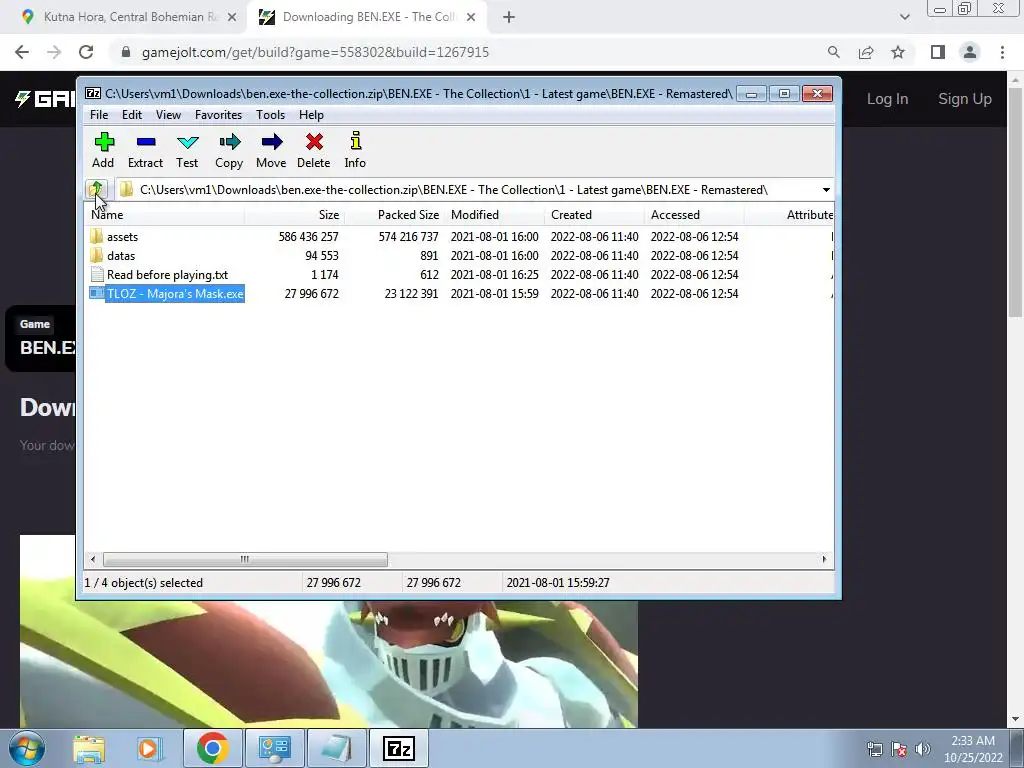Click Log In on Game Jolt

tap(887, 99)
